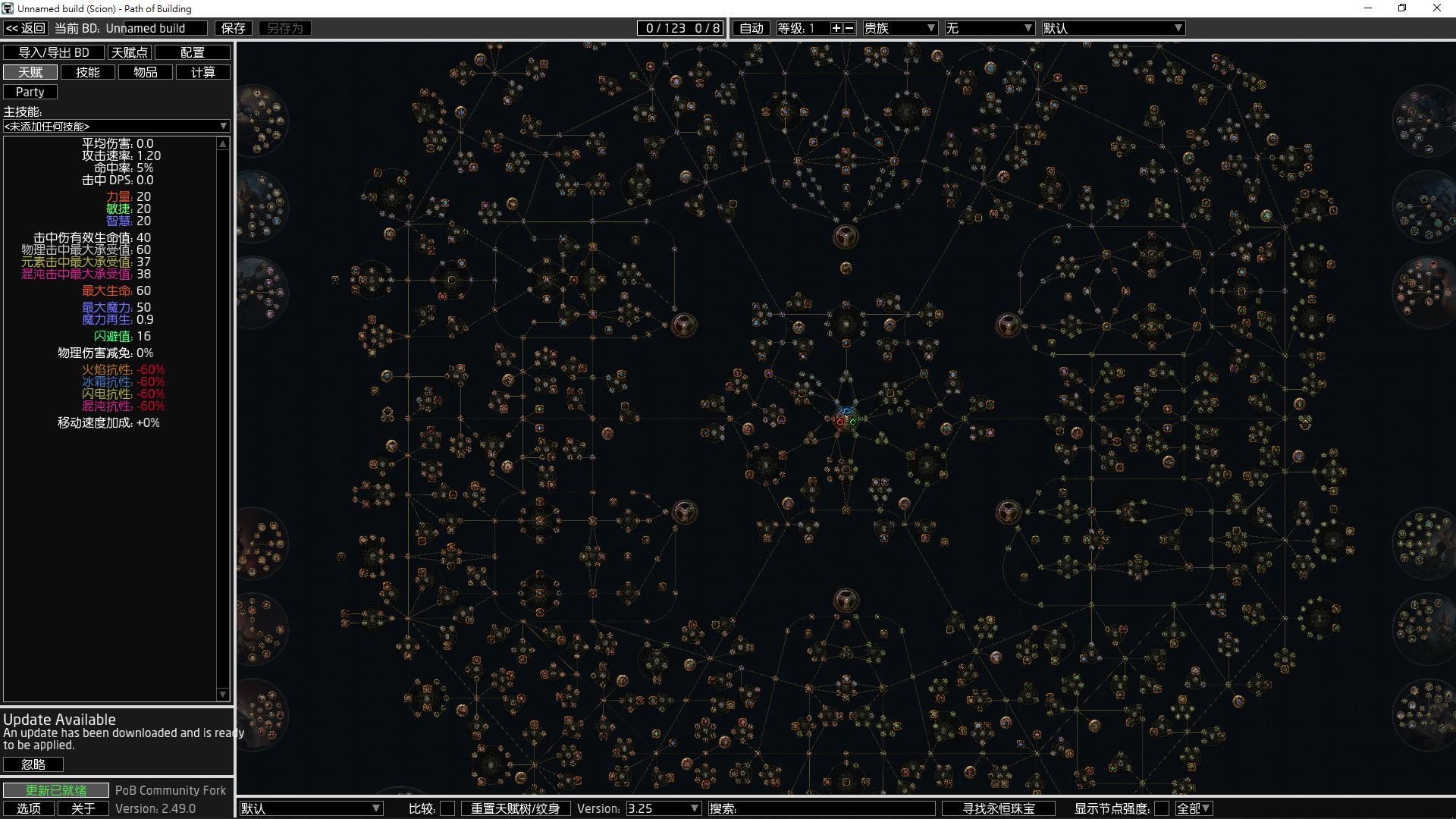
Task: Open the ascendancy dropdown showing 无
Action: point(990,28)
